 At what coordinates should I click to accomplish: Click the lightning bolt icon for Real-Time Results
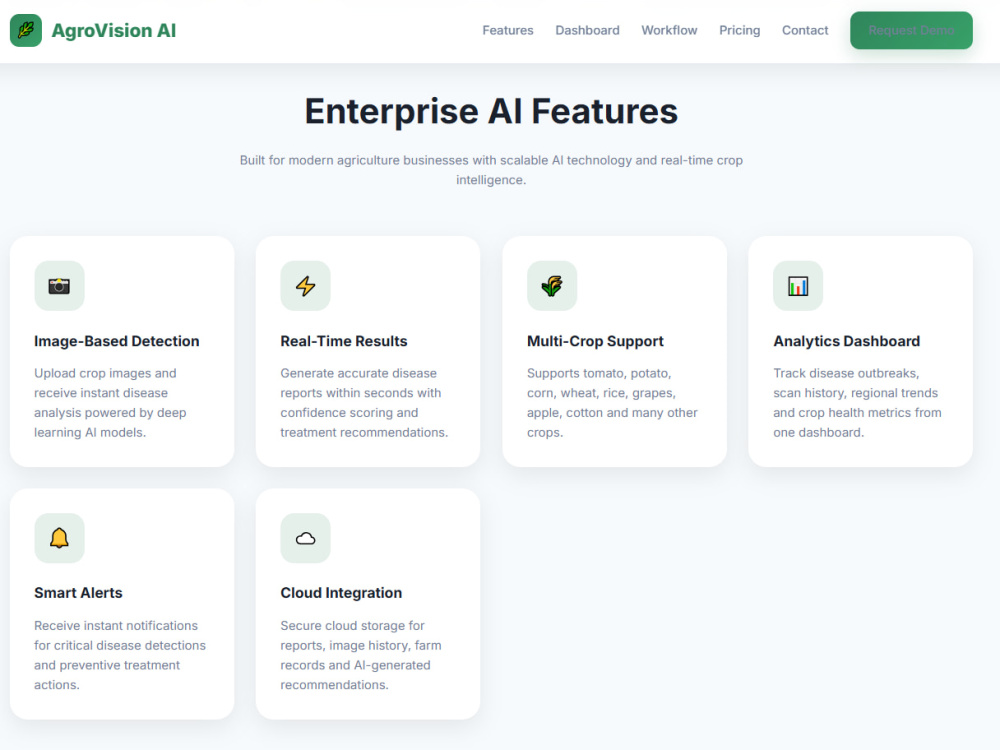(305, 286)
